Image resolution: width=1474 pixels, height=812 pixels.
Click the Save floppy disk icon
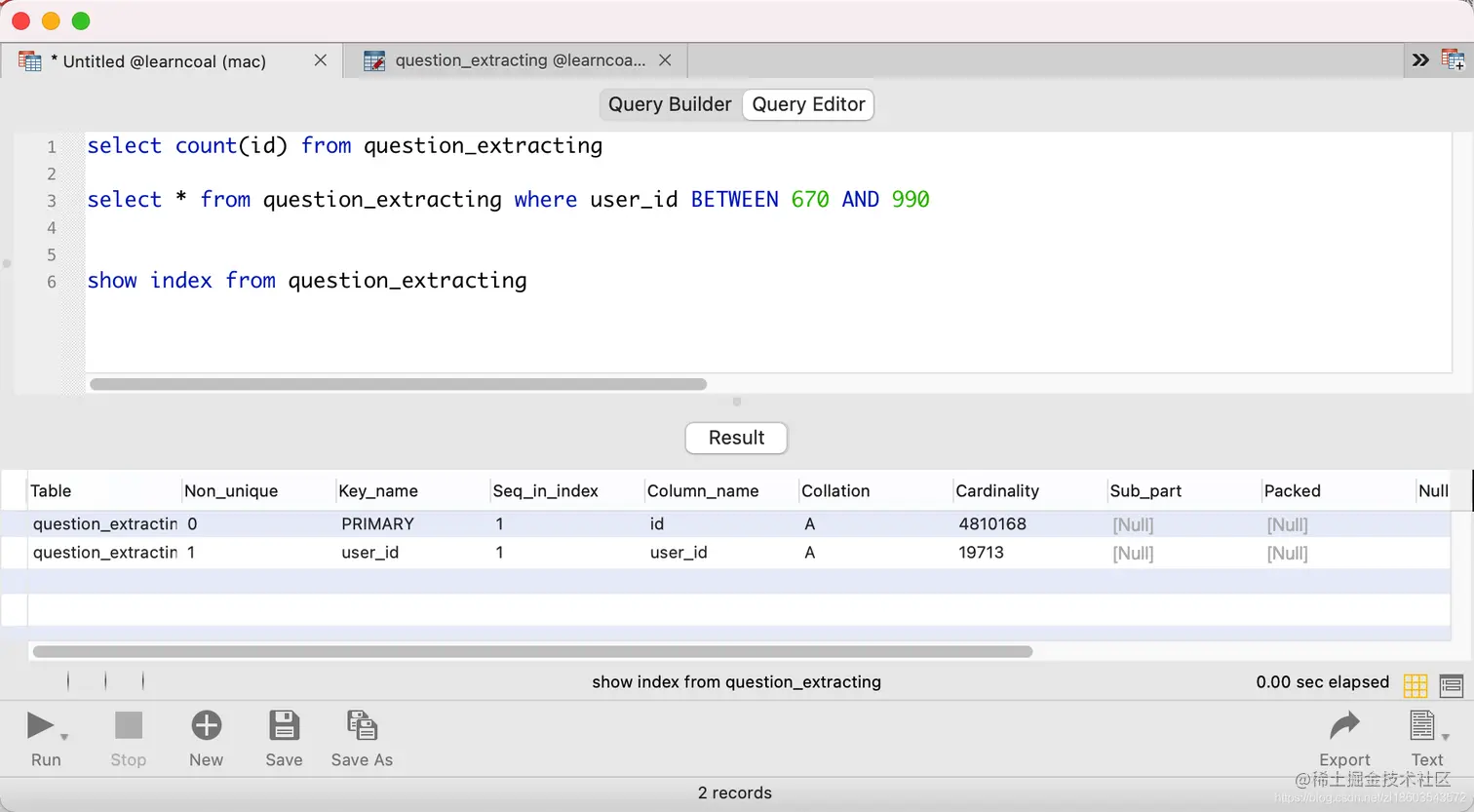pos(284,725)
